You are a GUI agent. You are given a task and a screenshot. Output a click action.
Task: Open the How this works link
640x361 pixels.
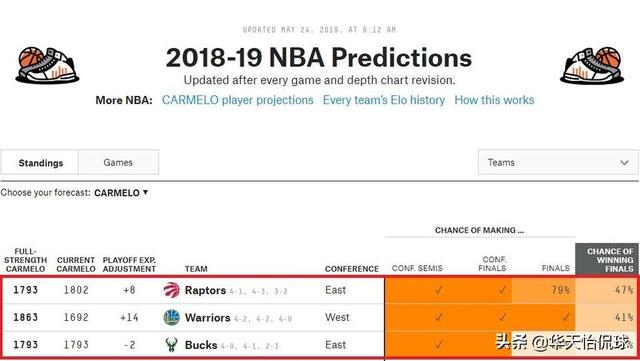[494, 100]
